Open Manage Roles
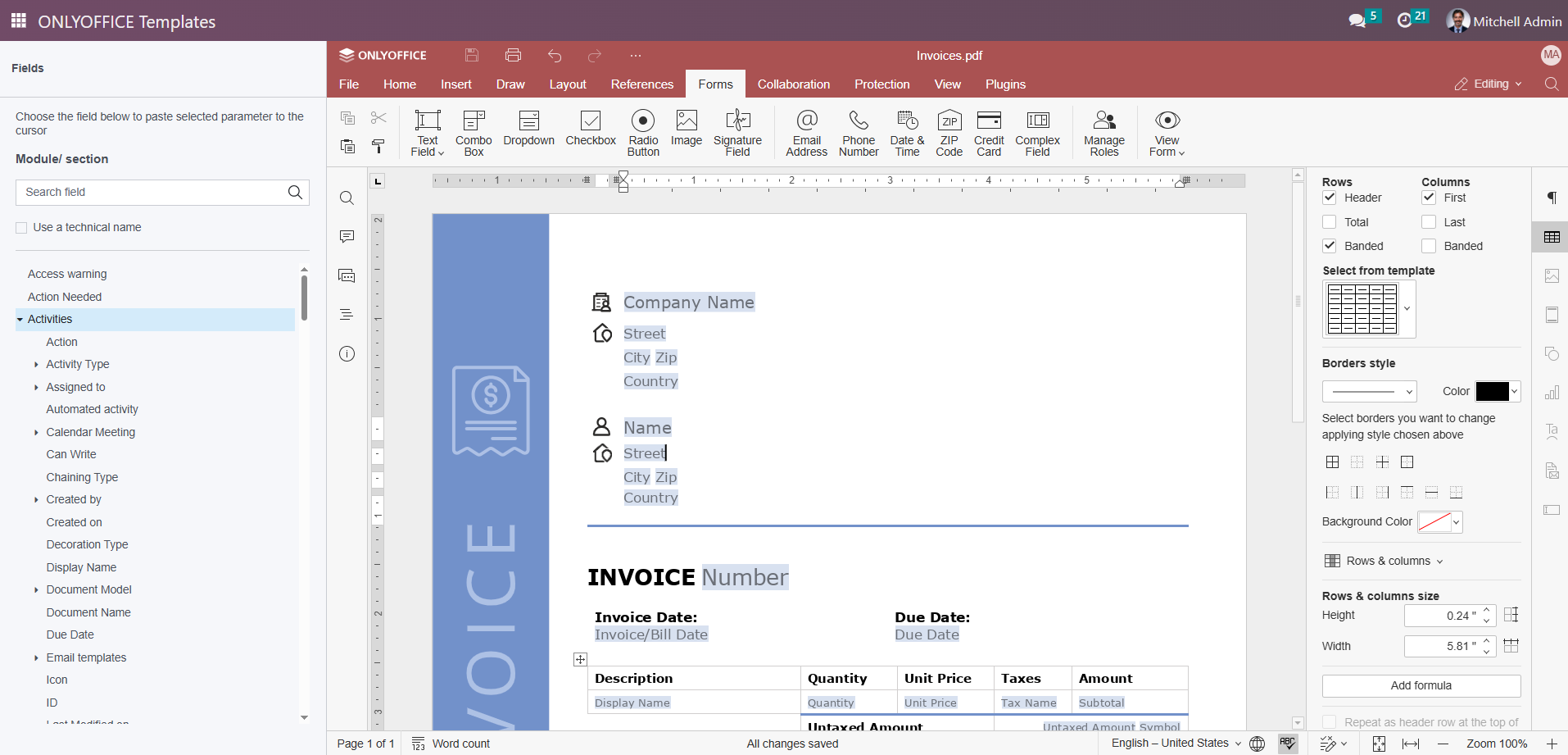This screenshot has height=755, width=1568. tap(1104, 132)
